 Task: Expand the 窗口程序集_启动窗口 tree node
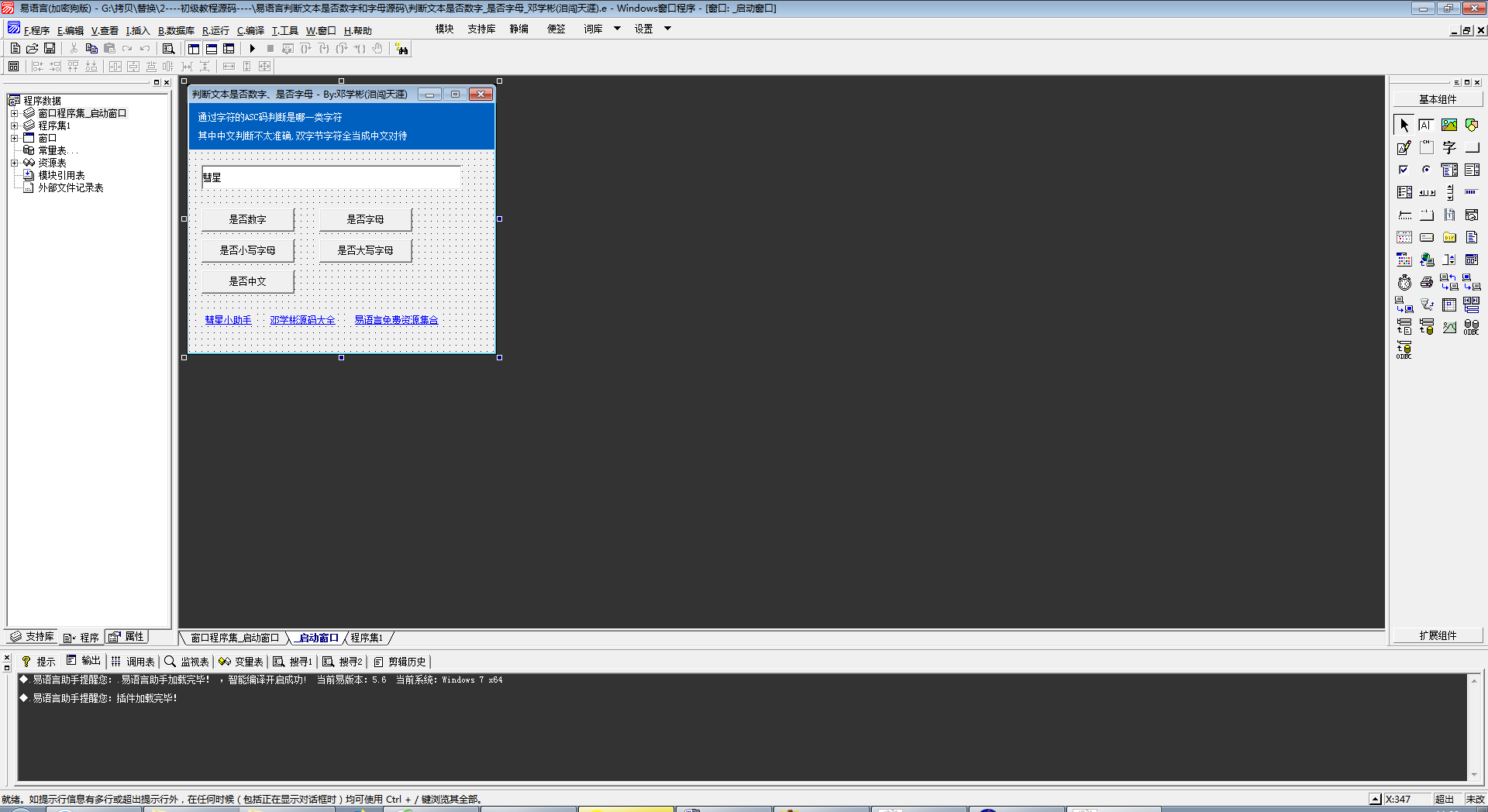(x=14, y=113)
